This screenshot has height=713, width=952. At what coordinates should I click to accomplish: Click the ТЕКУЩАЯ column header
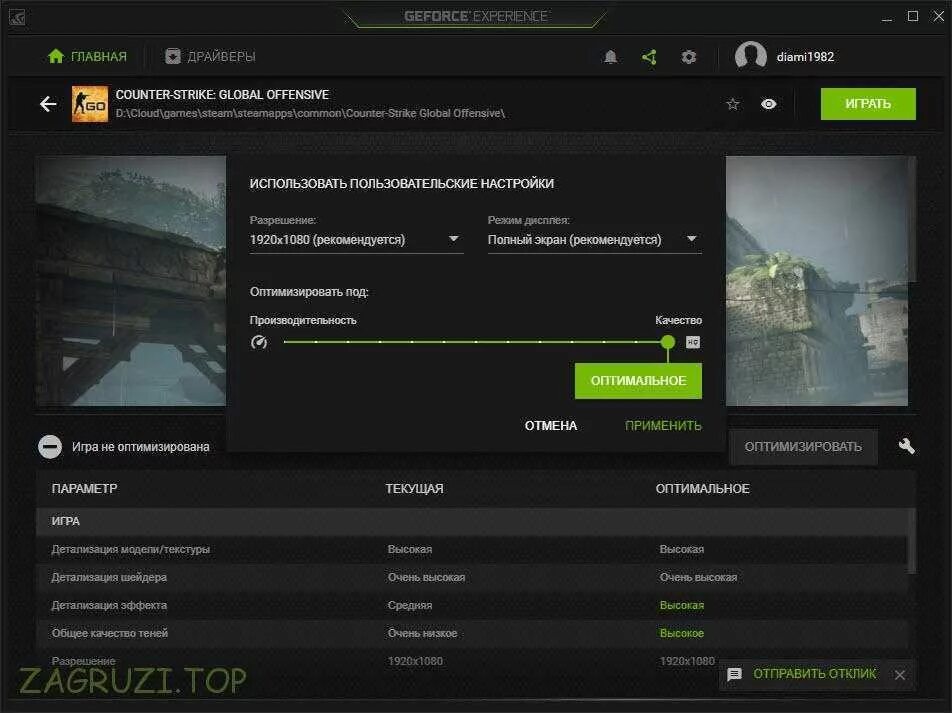point(415,489)
